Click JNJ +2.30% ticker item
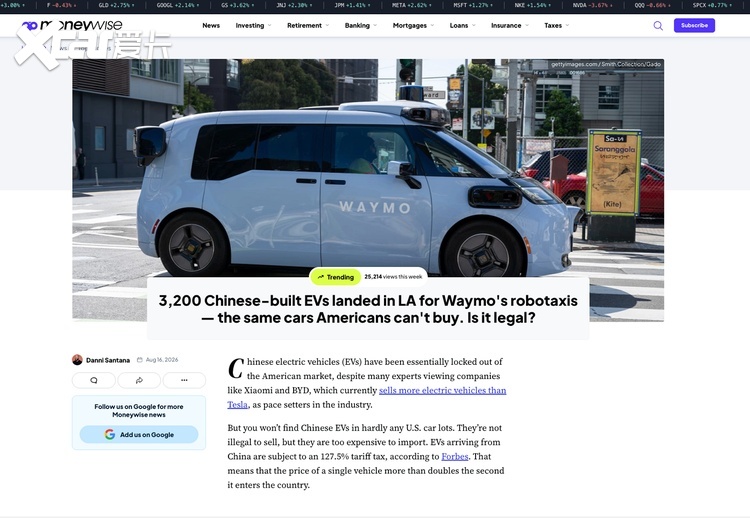 tap(294, 5)
